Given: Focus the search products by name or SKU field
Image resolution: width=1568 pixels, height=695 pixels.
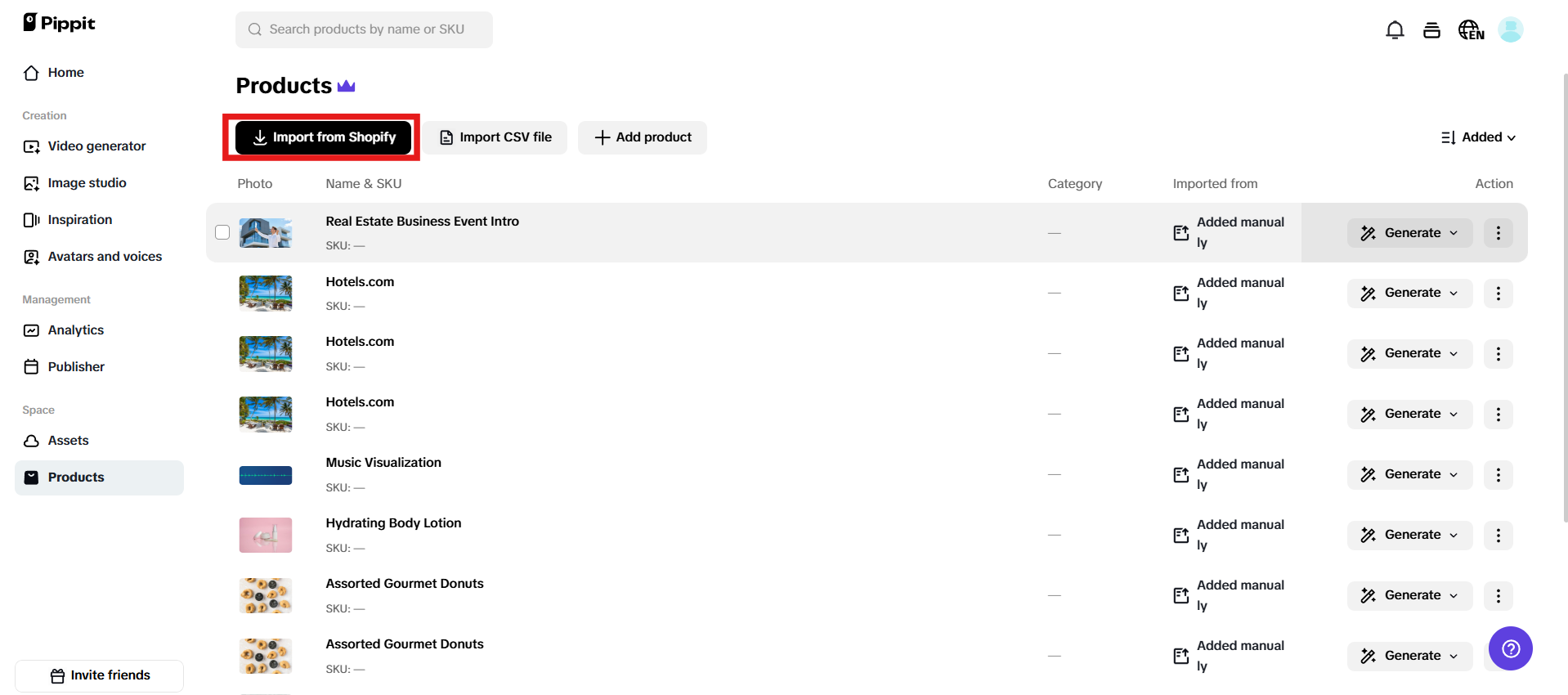Looking at the screenshot, I should click(364, 29).
